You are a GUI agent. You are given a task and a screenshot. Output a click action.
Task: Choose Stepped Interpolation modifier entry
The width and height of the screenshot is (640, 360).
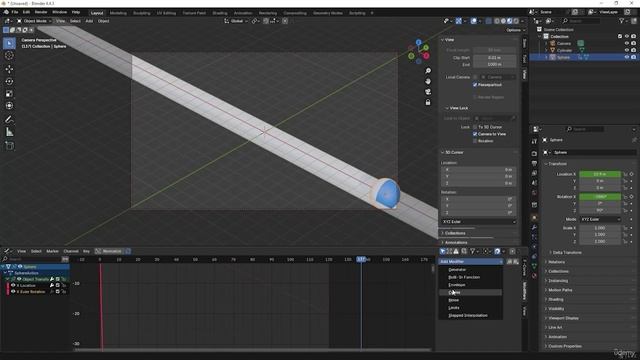coord(471,316)
